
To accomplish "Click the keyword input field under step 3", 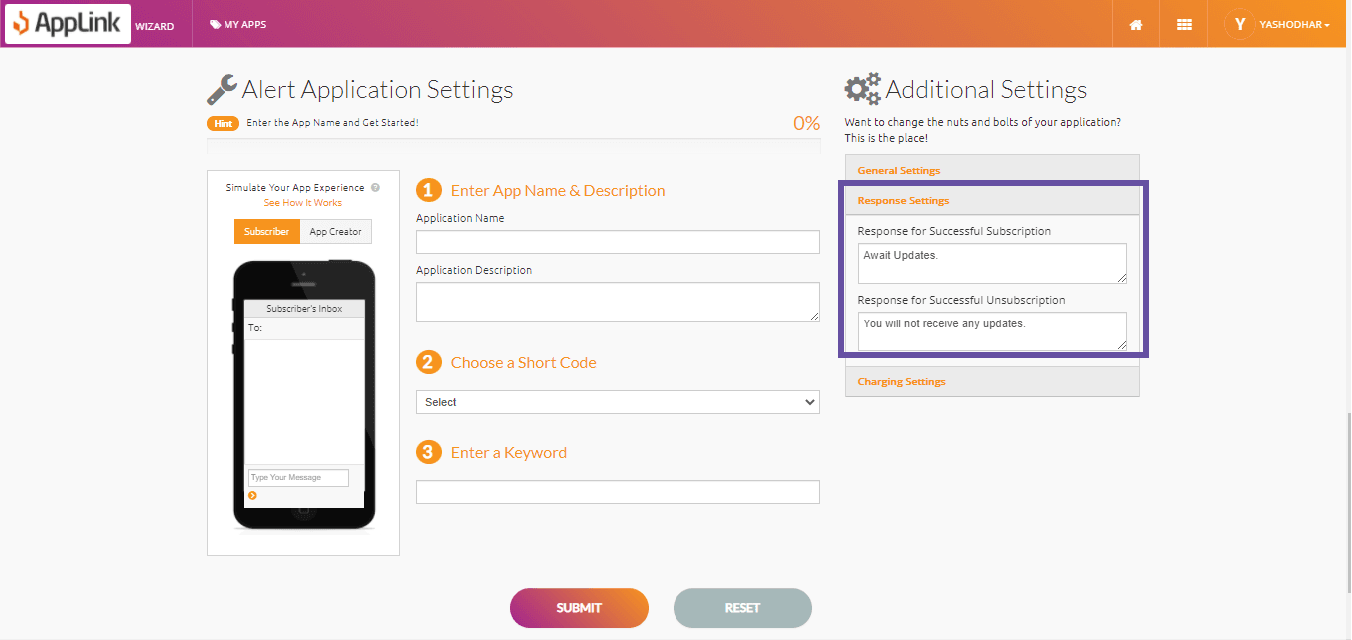I will coord(617,492).
